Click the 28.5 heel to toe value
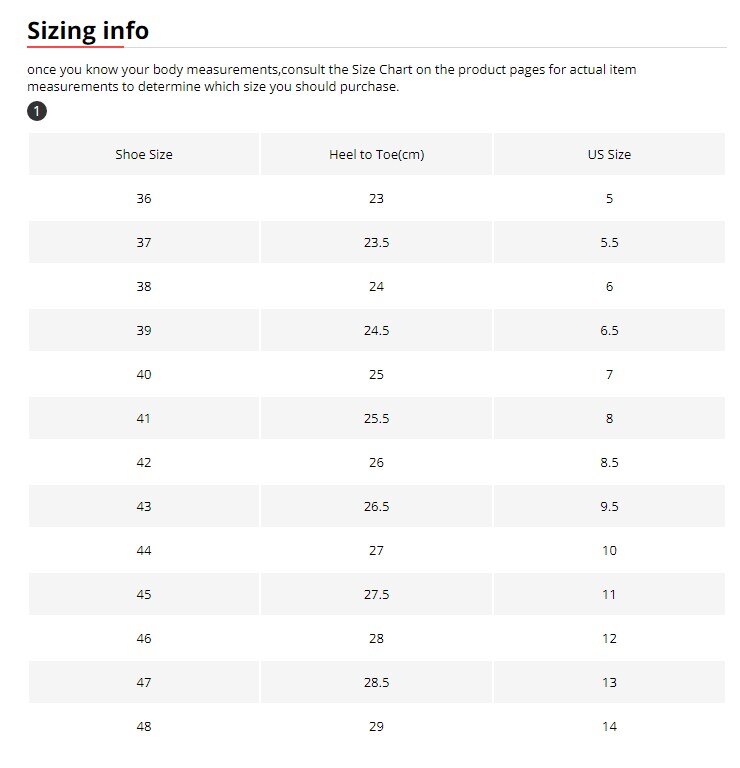The width and height of the screenshot is (740, 768). click(x=376, y=683)
